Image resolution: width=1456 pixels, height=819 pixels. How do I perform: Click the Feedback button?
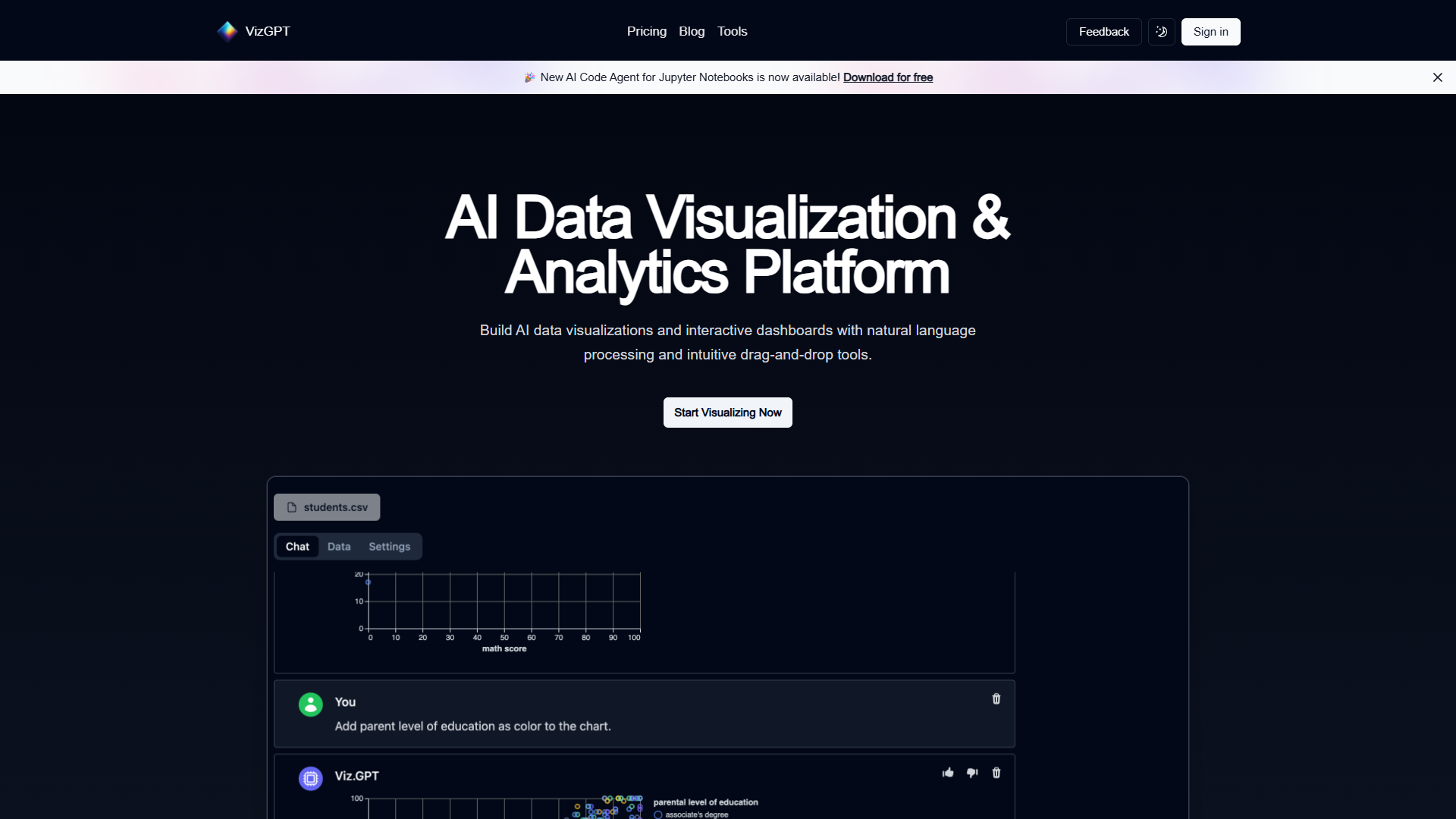point(1103,32)
